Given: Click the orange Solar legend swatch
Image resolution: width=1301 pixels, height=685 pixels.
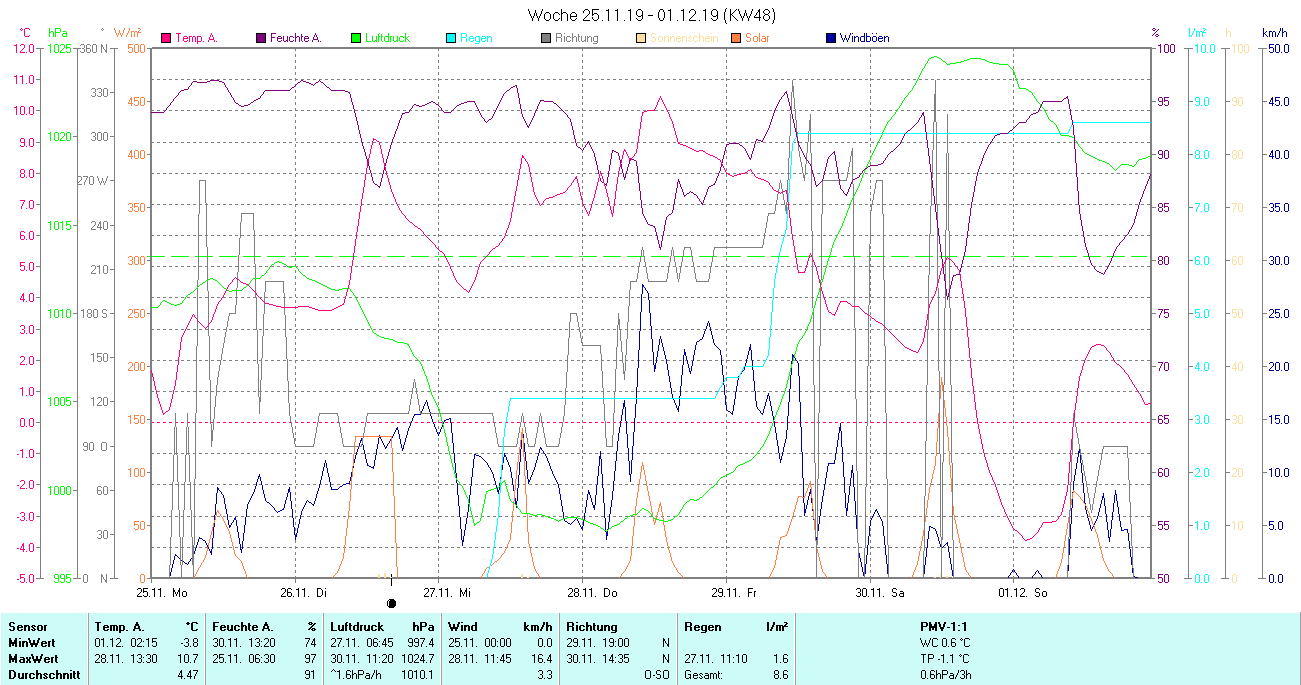Looking at the screenshot, I should click(x=736, y=38).
